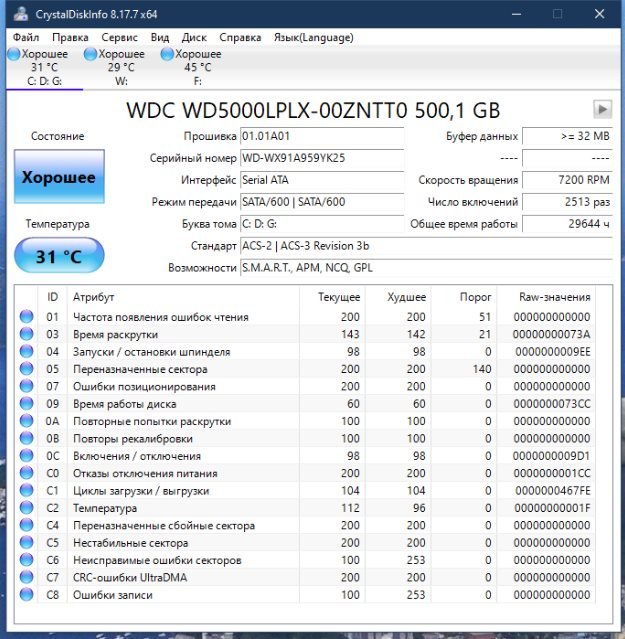Click status orb of attribute 01 row
This screenshot has height=639, width=625.
pyautogui.click(x=26, y=316)
